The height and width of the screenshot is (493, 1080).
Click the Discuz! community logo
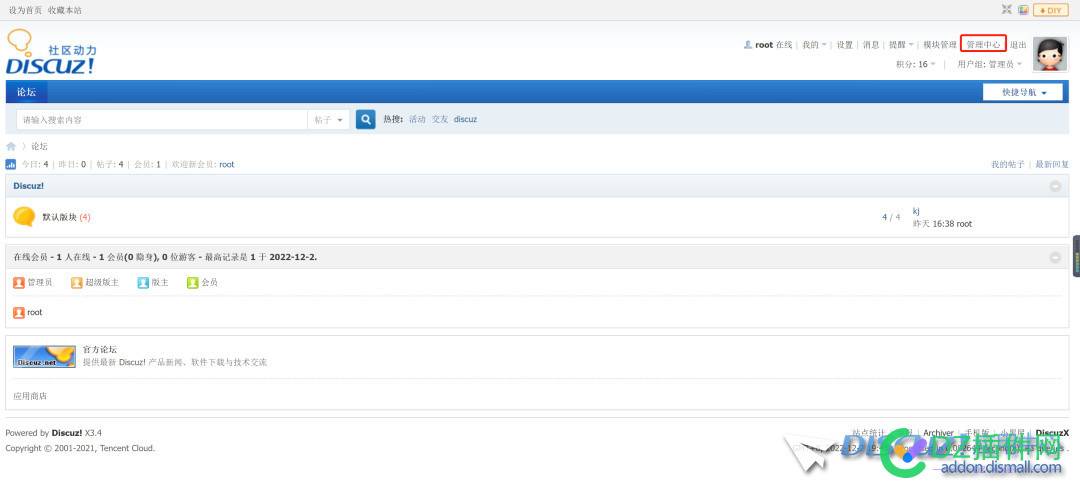coord(52,52)
